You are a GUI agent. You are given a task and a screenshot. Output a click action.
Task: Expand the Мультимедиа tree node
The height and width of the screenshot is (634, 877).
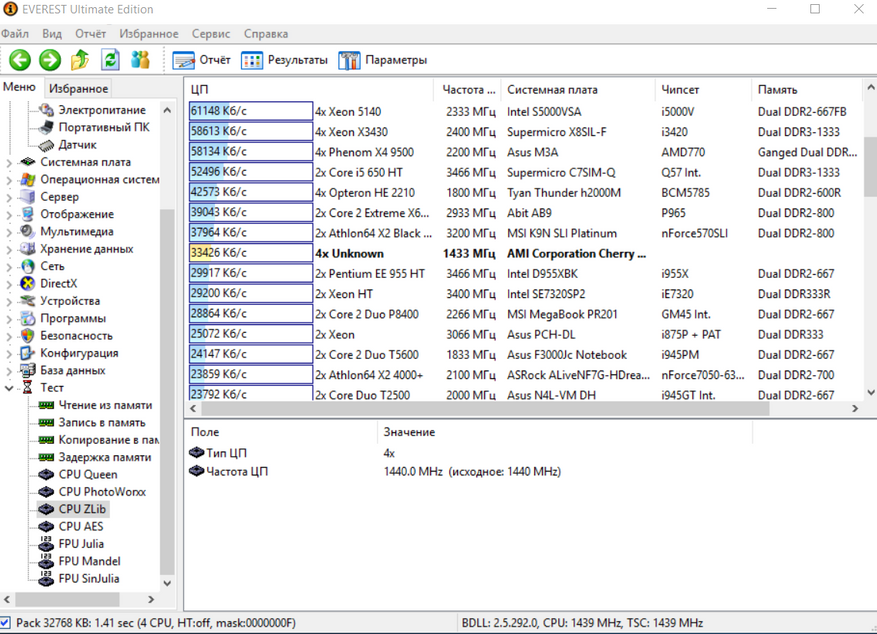(x=10, y=232)
